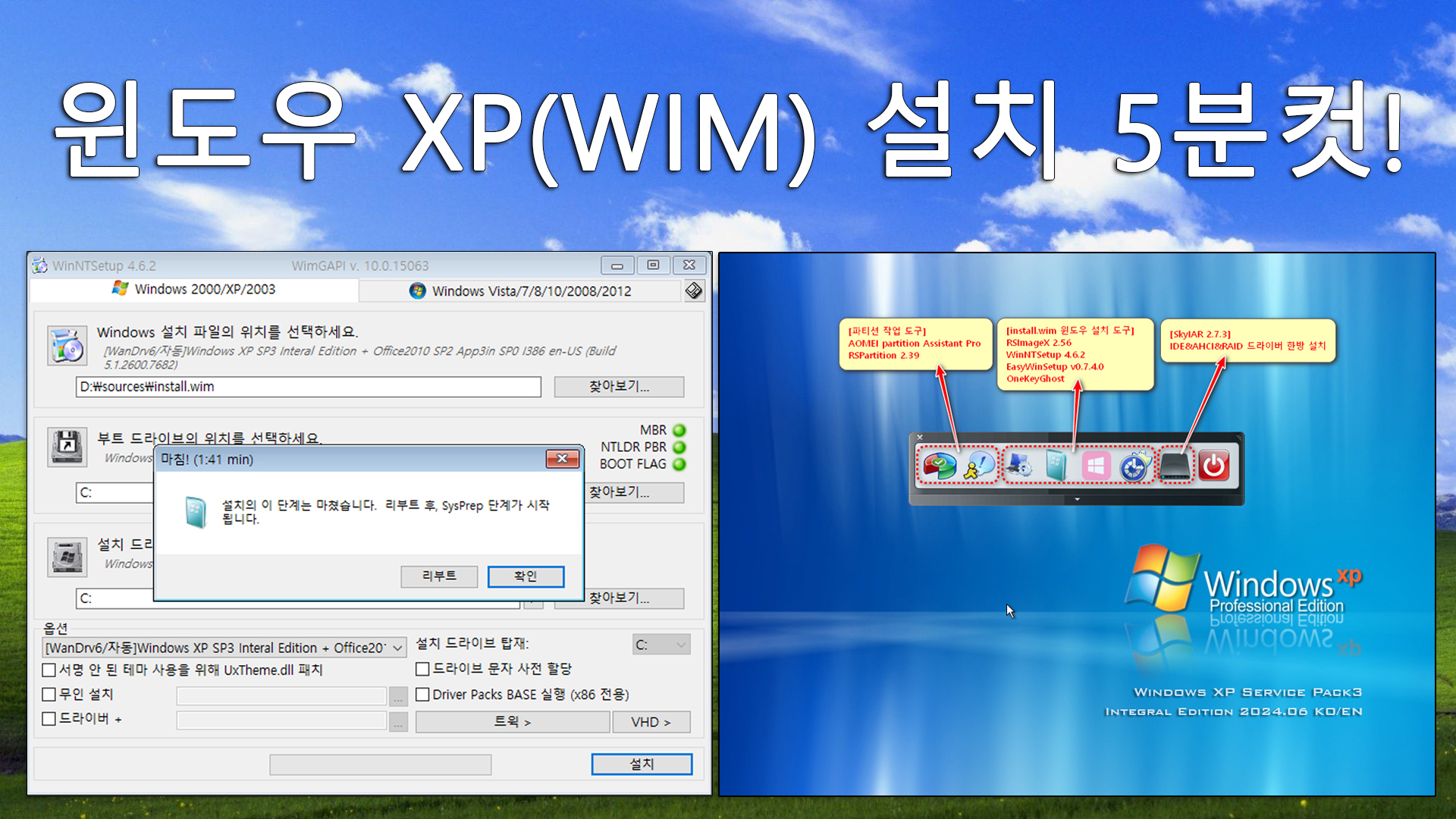Image resolution: width=1456 pixels, height=819 pixels.
Task: Open the 설치 드라이브 탑재 C: dropdown
Action: tap(661, 645)
